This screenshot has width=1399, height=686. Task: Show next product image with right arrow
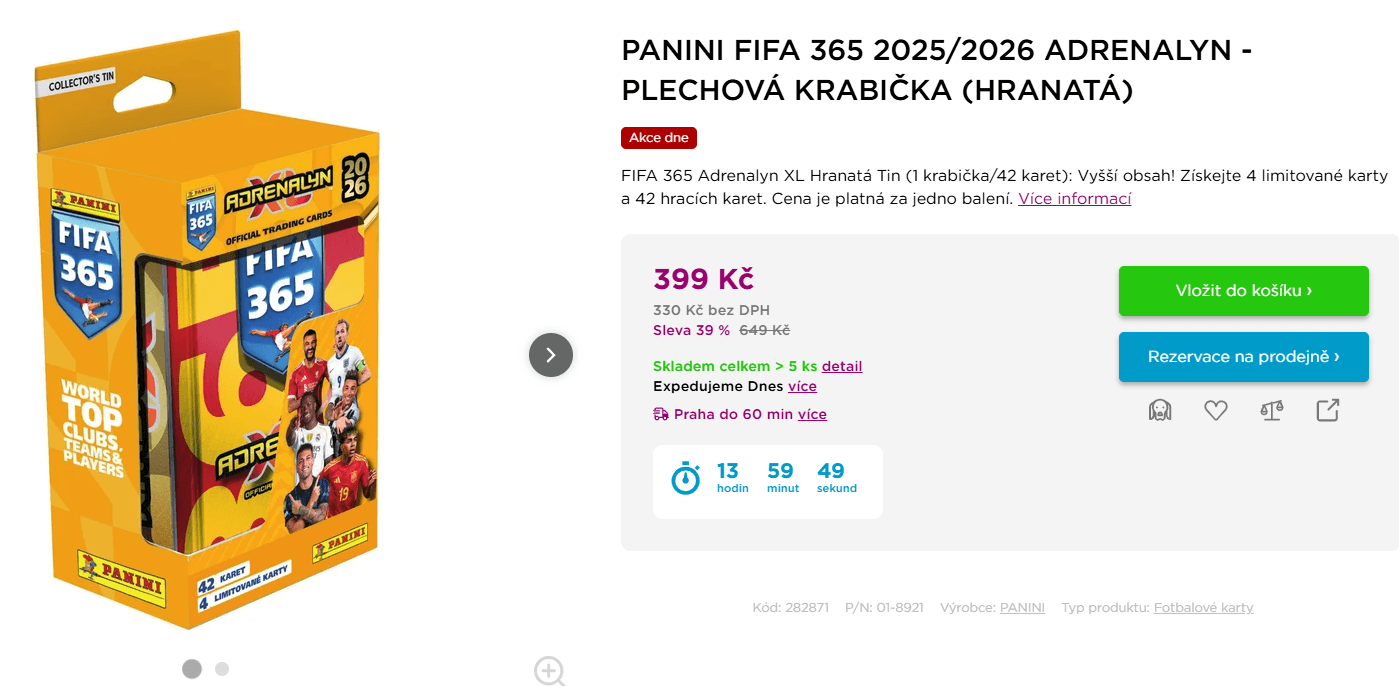coord(550,355)
